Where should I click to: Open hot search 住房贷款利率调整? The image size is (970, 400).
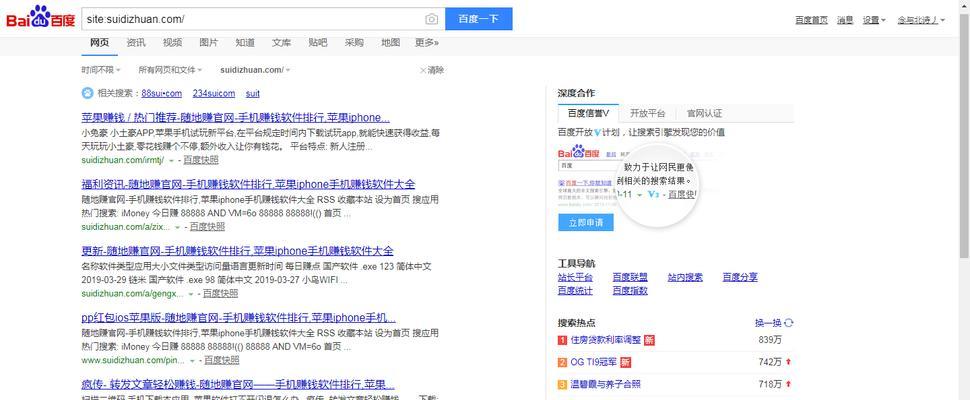click(x=606, y=340)
